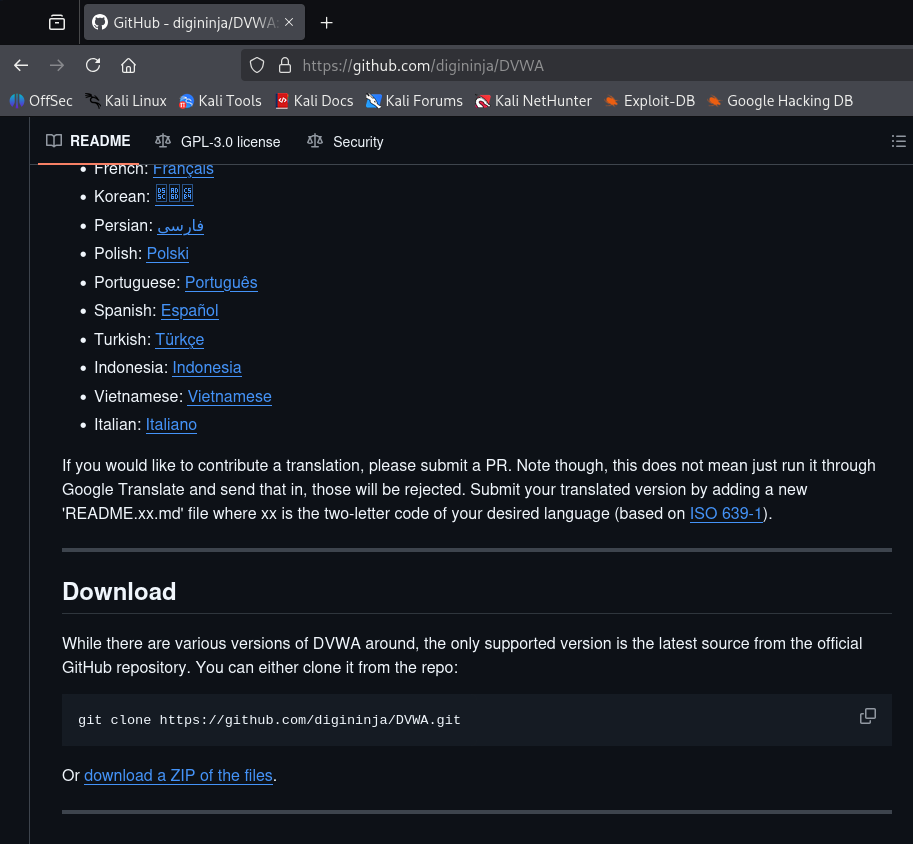913x844 pixels.
Task: Open the Kali Tools bookmark
Action: 220,101
